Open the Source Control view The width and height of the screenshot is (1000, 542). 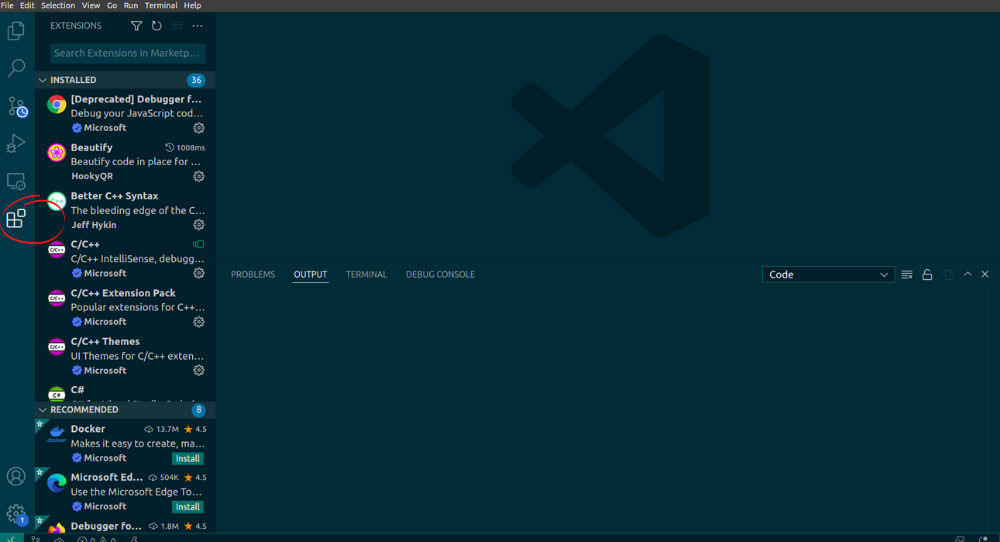(x=17, y=106)
